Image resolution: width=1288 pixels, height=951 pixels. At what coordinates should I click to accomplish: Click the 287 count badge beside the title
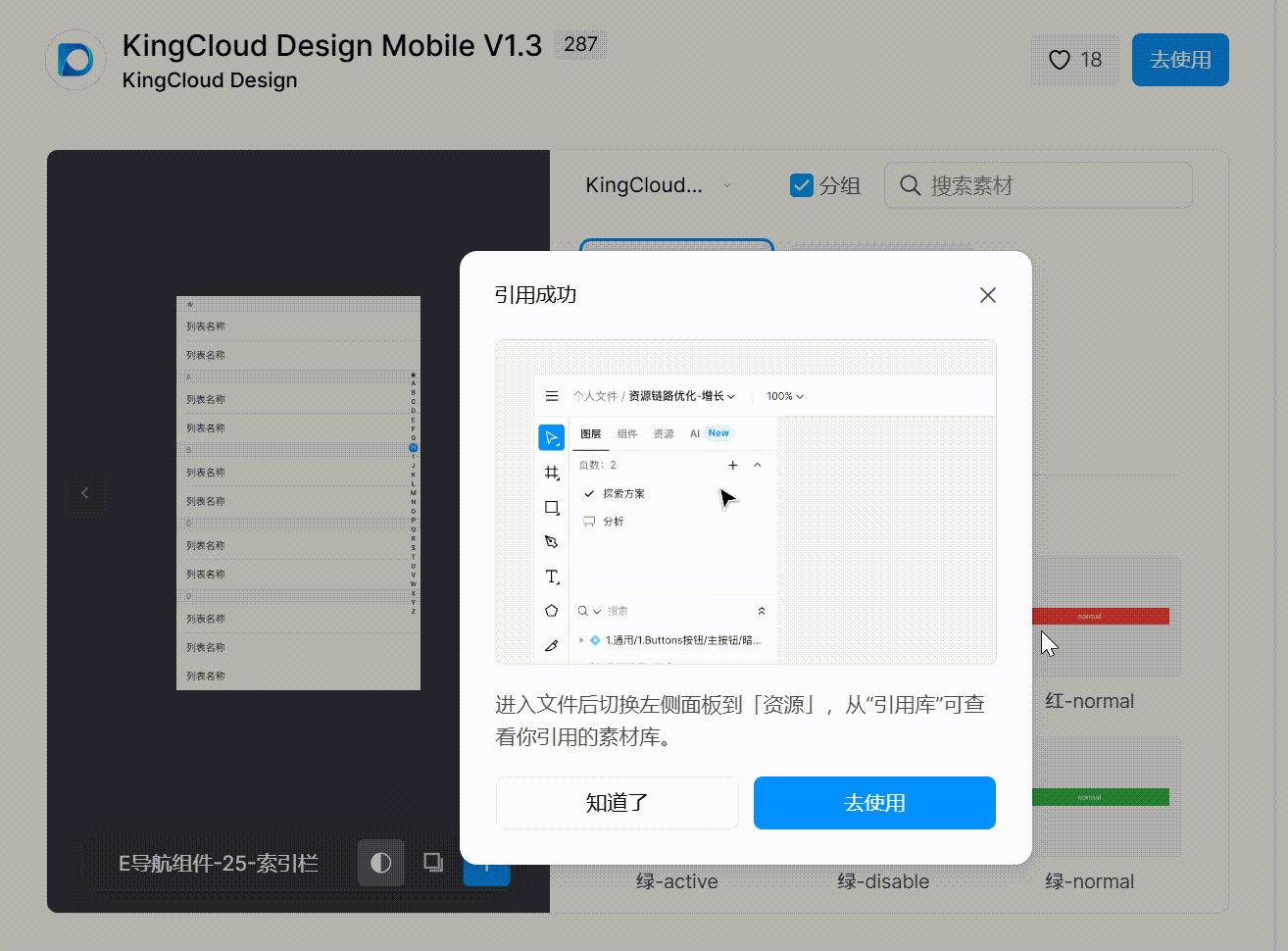click(x=581, y=44)
